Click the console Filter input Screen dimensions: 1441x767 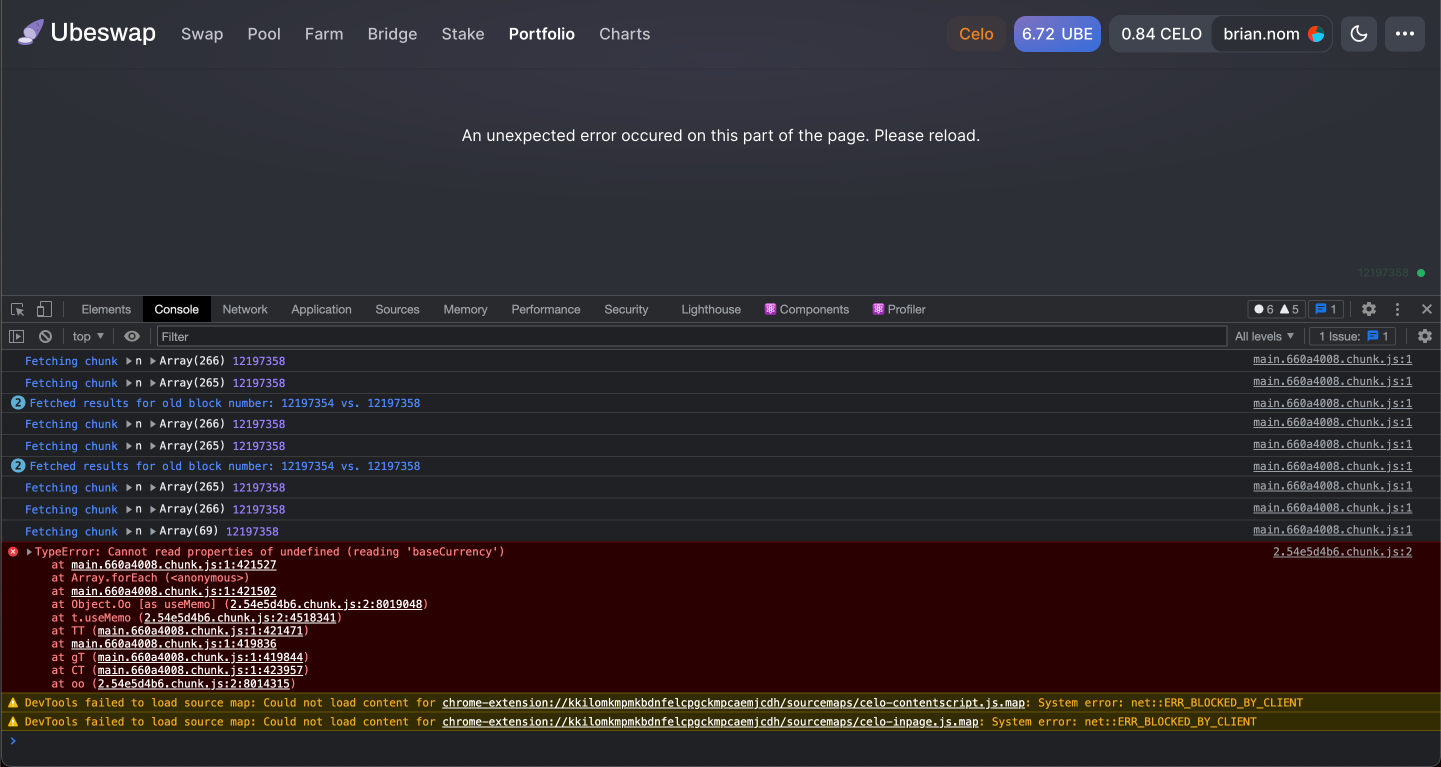tap(691, 336)
